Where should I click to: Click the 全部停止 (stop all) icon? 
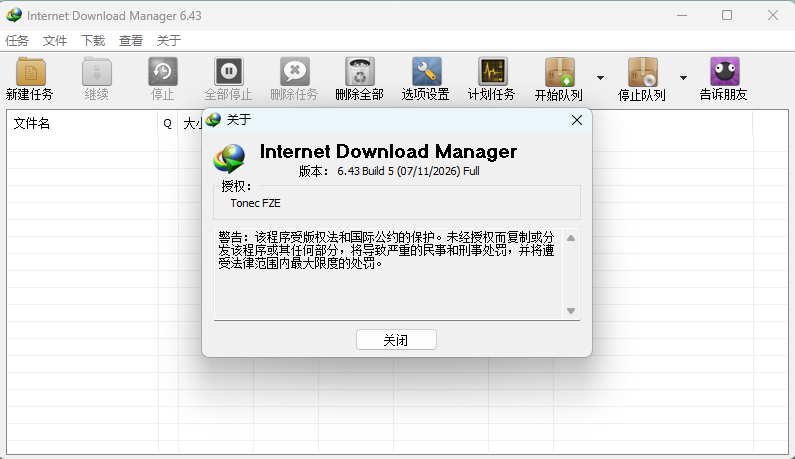[228, 72]
